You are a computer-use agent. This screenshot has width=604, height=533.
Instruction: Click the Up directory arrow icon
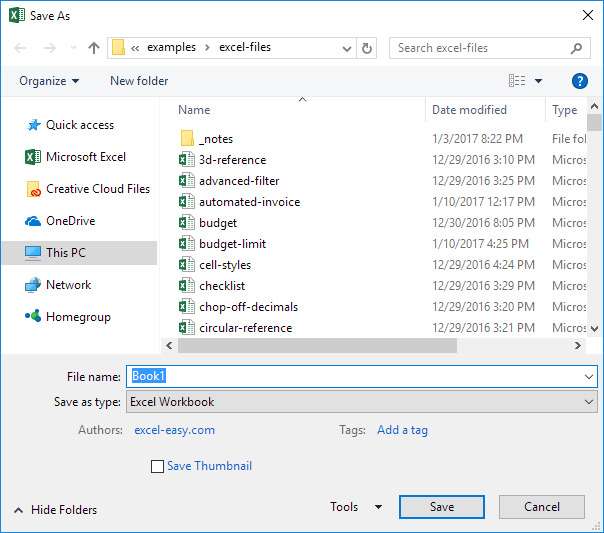coord(94,47)
